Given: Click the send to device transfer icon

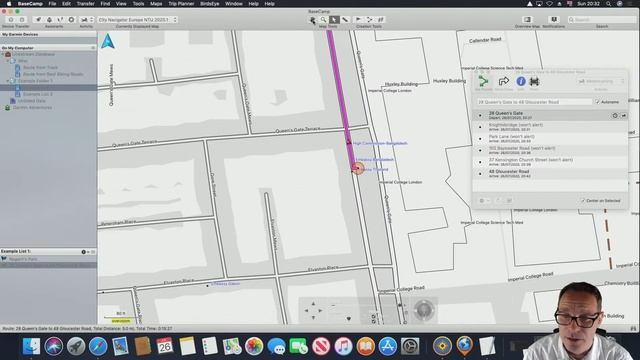Looking at the screenshot, I should (x=11, y=20).
